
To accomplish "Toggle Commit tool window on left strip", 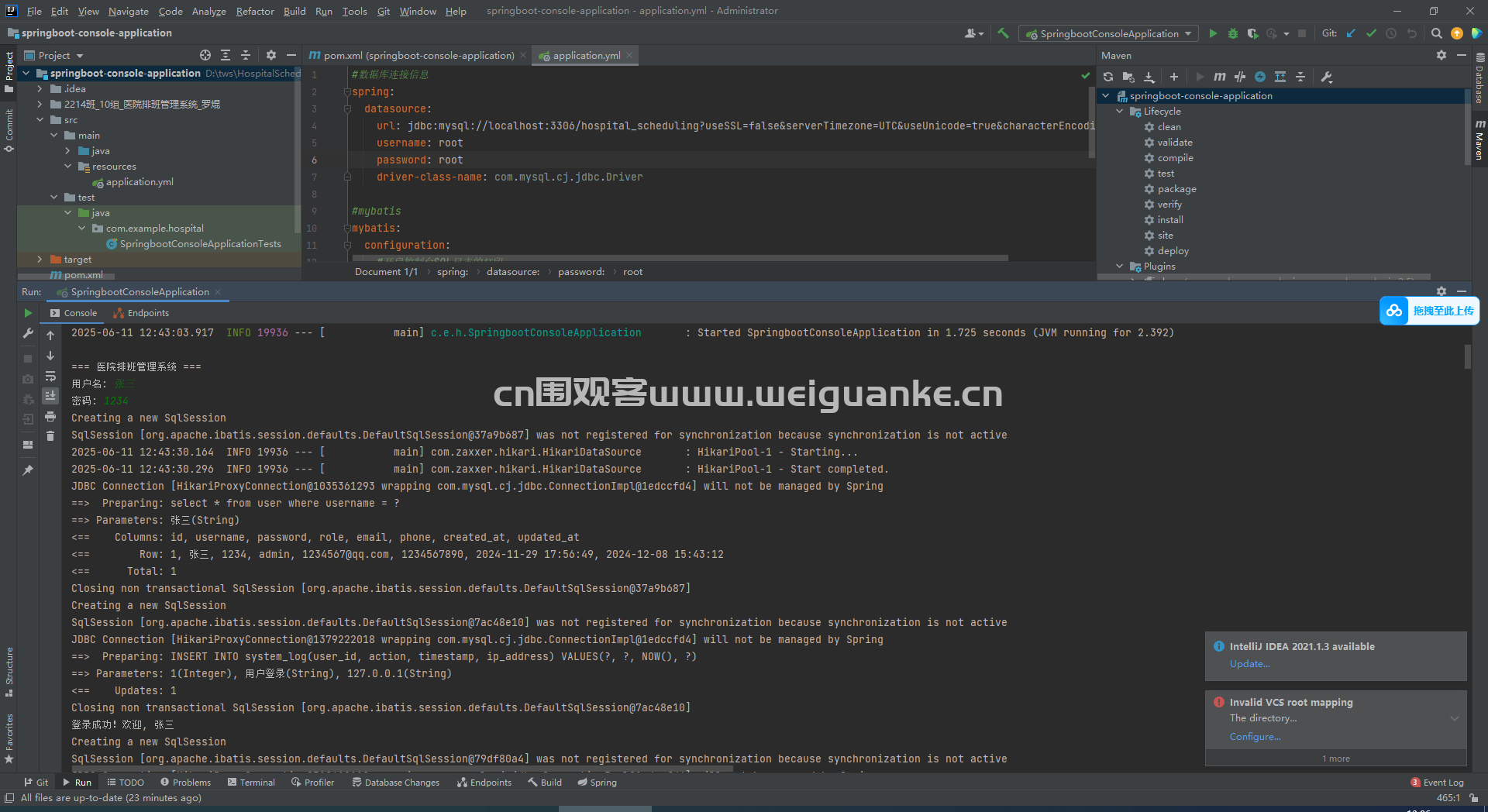I will point(9,129).
